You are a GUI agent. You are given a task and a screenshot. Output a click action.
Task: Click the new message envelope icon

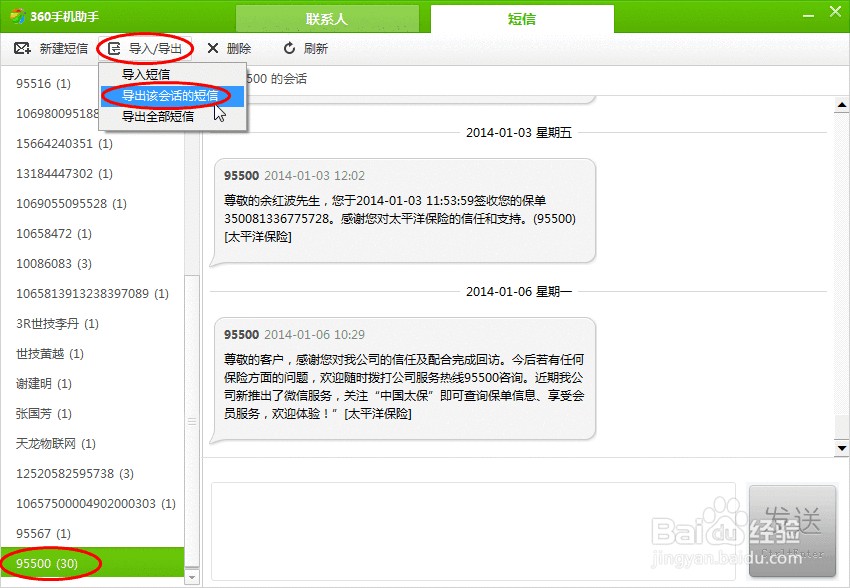tap(24, 47)
